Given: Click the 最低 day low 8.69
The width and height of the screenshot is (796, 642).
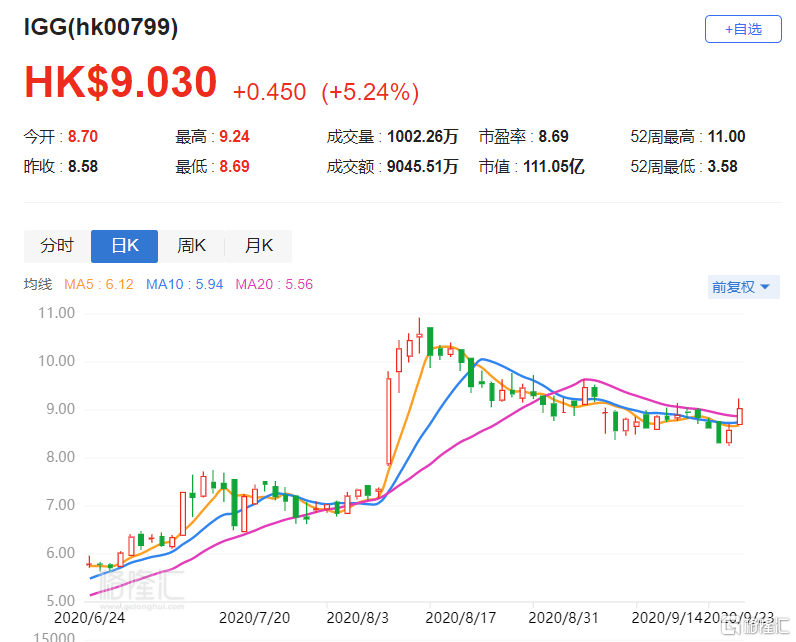Looking at the screenshot, I should pos(234,166).
